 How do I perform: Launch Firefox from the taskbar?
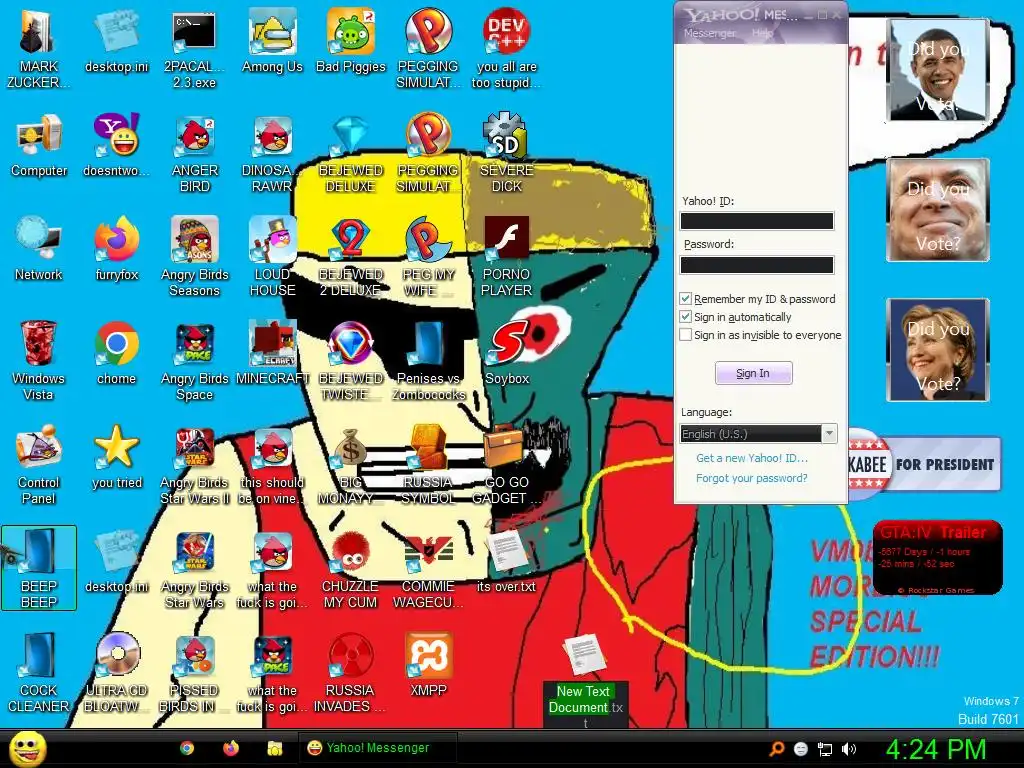pos(231,748)
